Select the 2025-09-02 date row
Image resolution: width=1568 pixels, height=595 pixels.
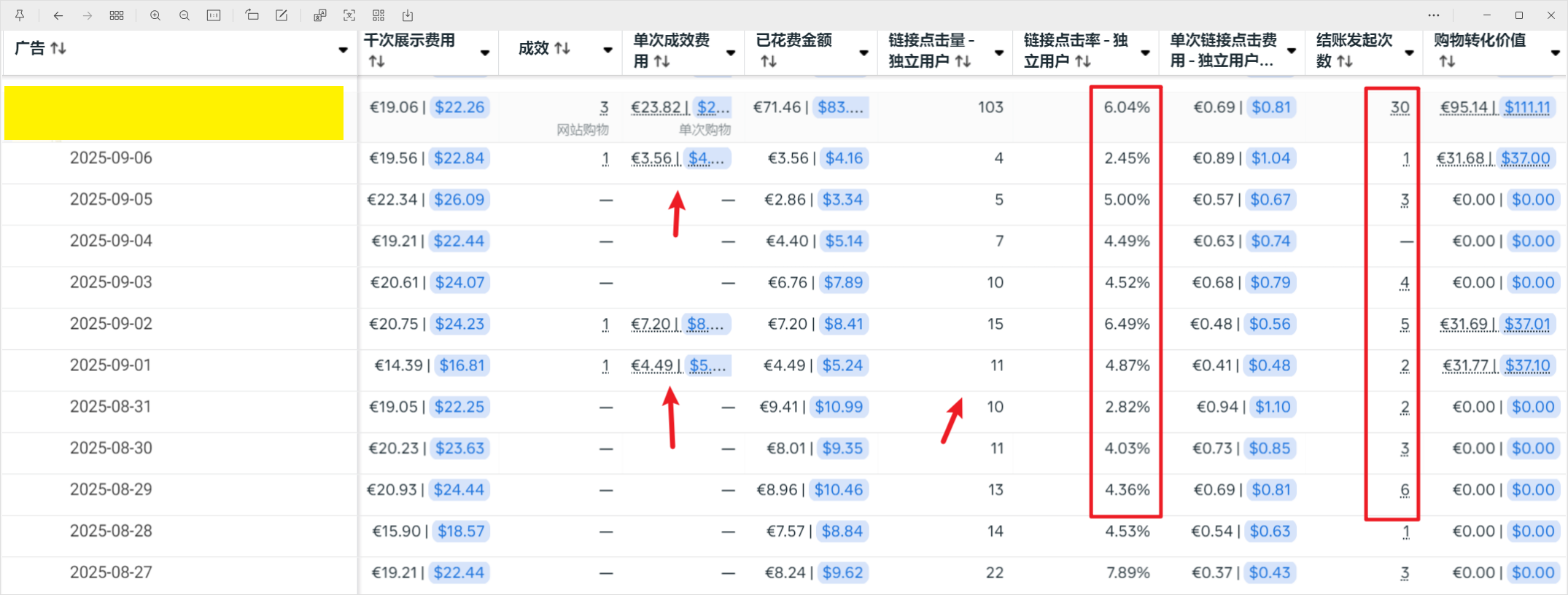click(111, 324)
